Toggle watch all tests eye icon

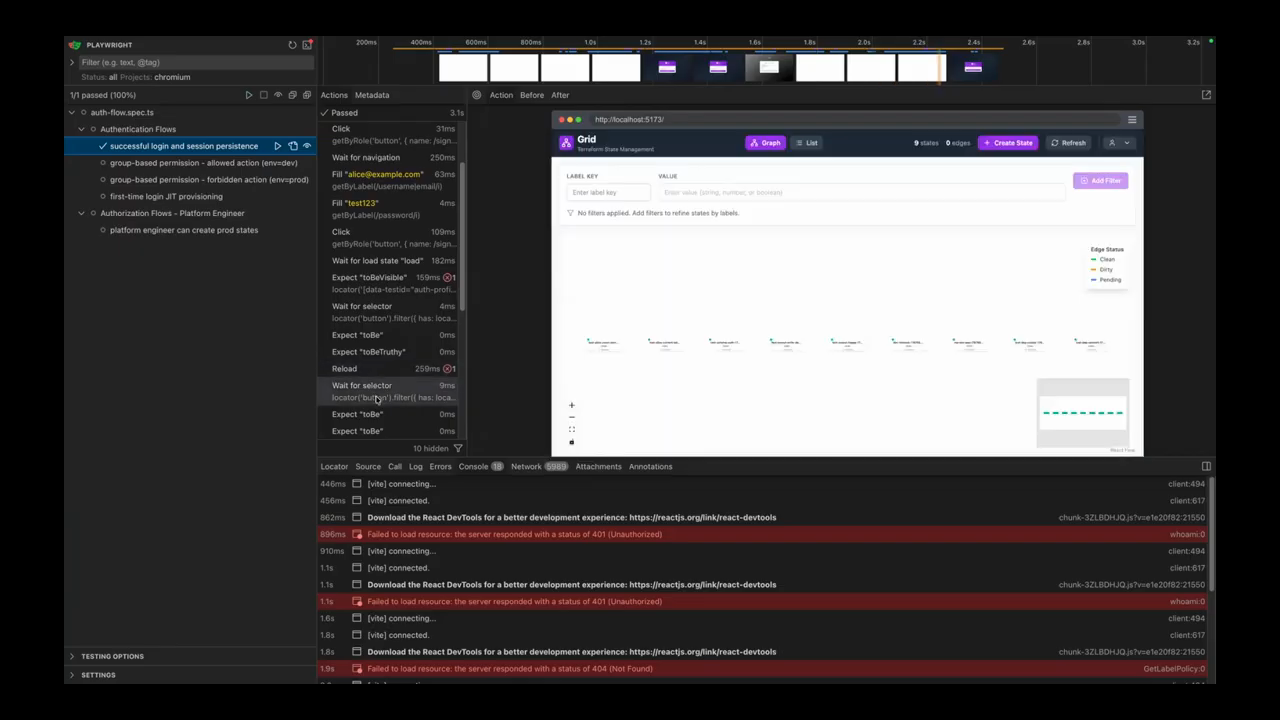point(278,95)
